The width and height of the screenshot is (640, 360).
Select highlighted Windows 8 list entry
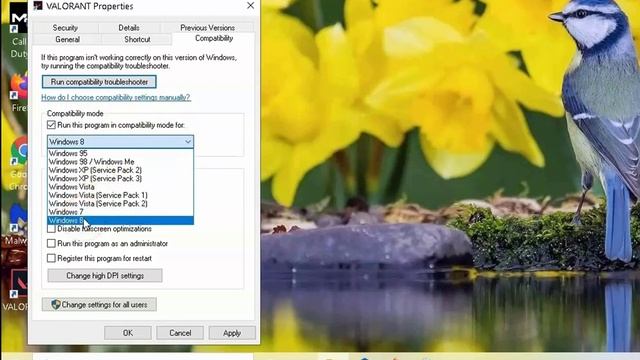point(120,220)
